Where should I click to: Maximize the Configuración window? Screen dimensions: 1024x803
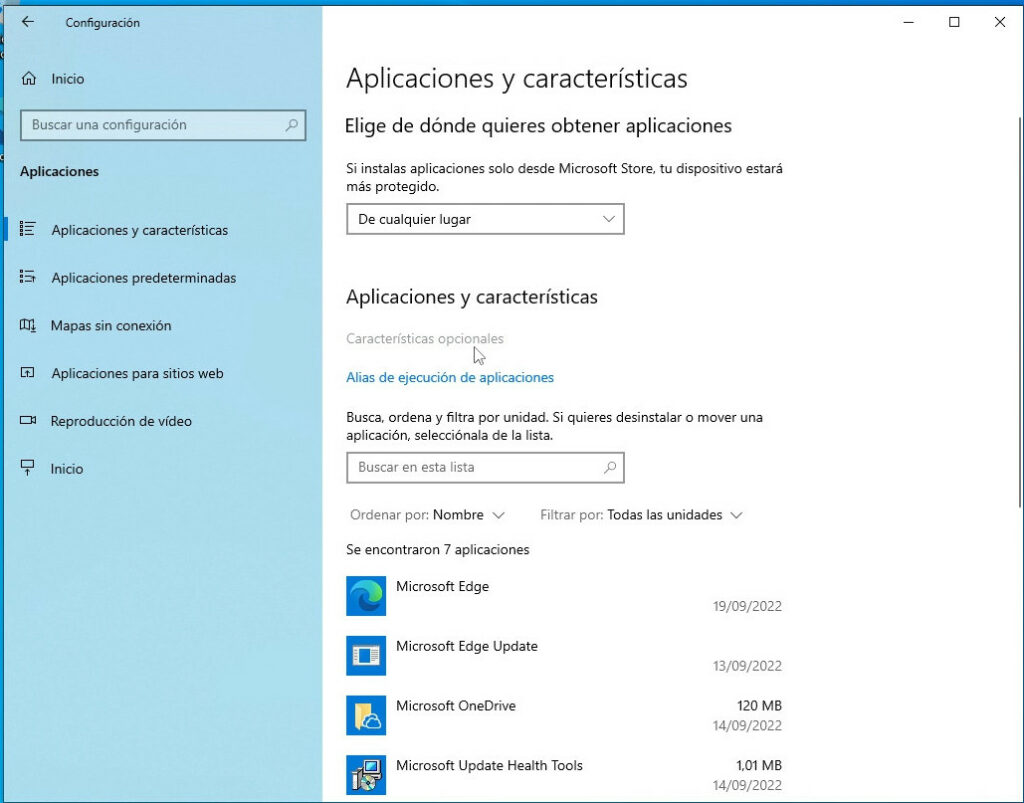click(954, 22)
